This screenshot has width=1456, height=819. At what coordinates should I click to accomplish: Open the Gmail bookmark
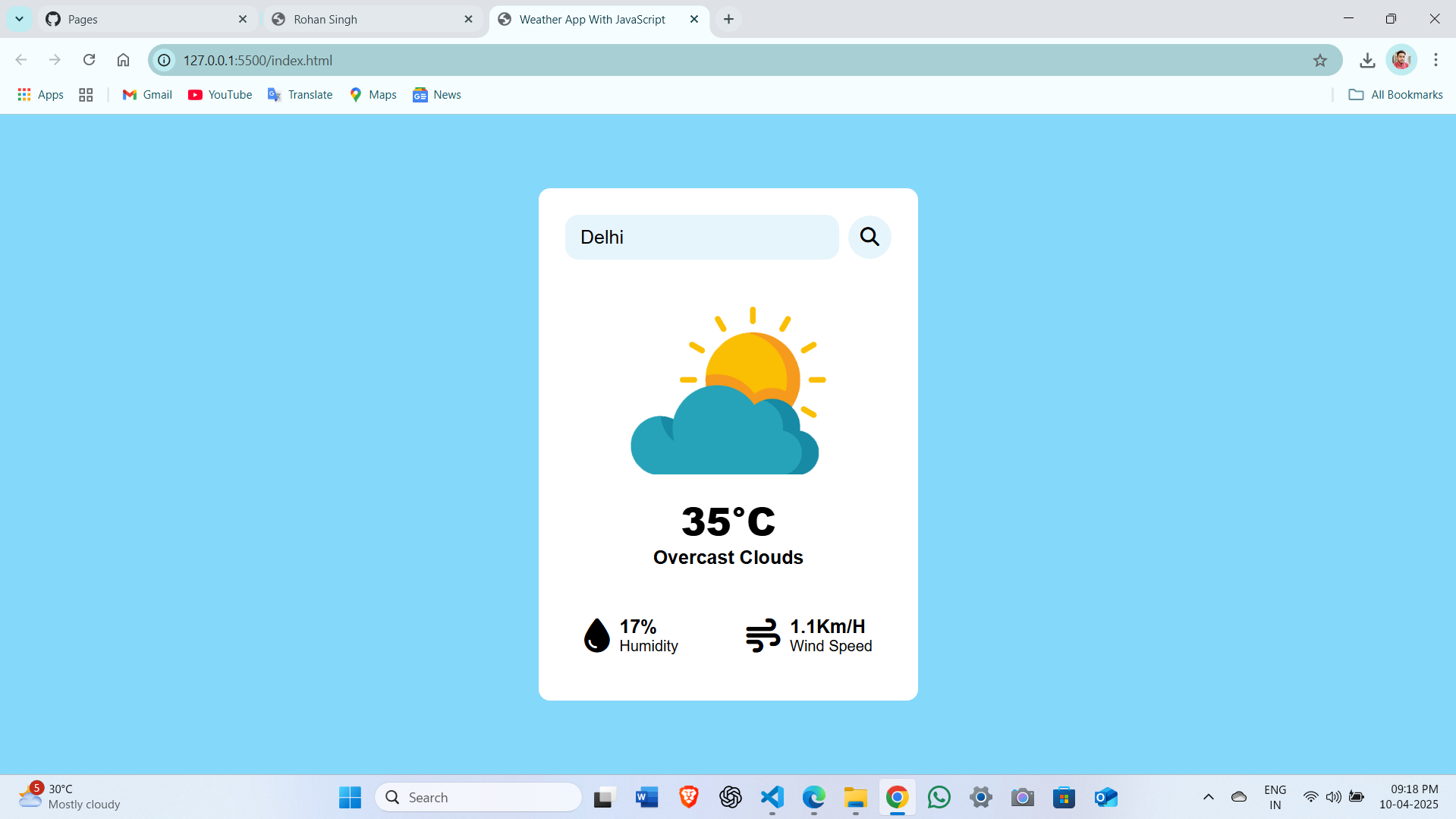[146, 94]
